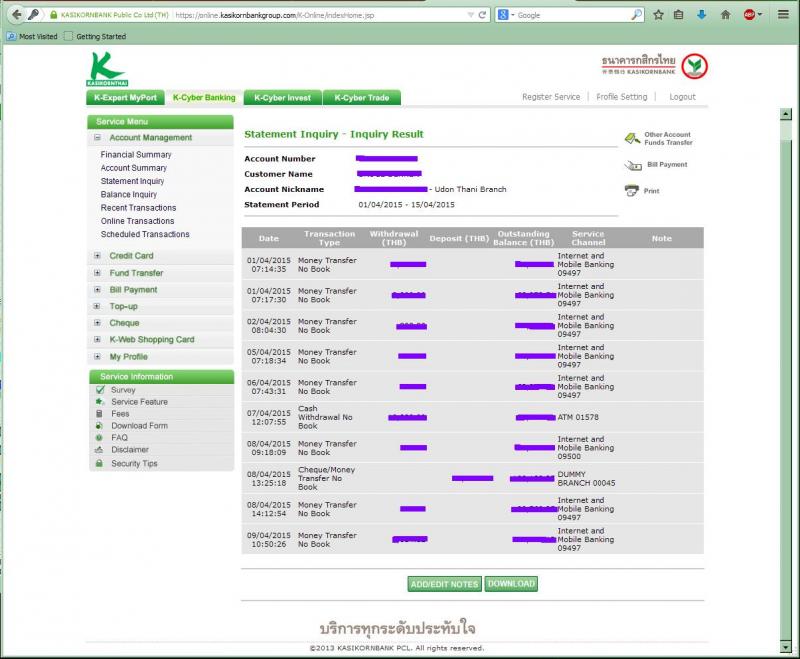This screenshot has width=800, height=659.
Task: Click the Survey checkmark icon
Action: pos(100,390)
